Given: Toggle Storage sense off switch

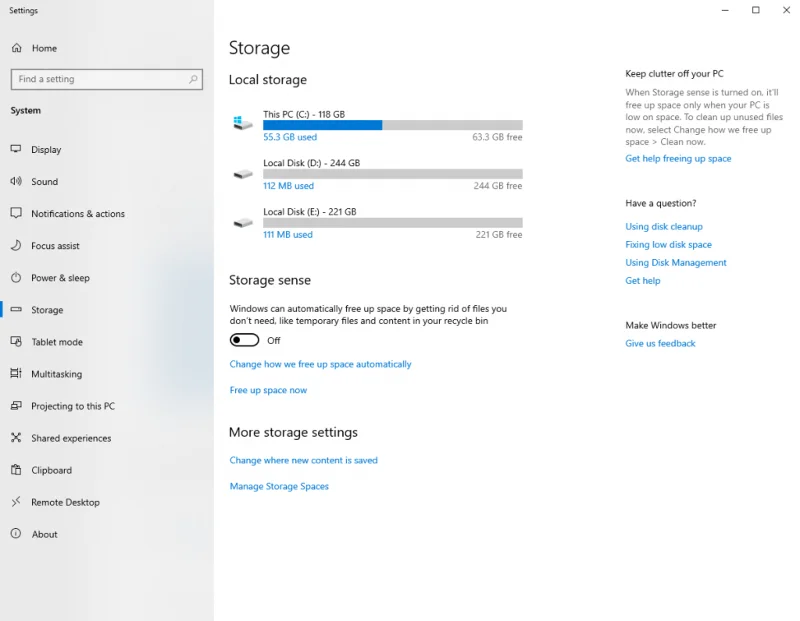Looking at the screenshot, I should (244, 339).
